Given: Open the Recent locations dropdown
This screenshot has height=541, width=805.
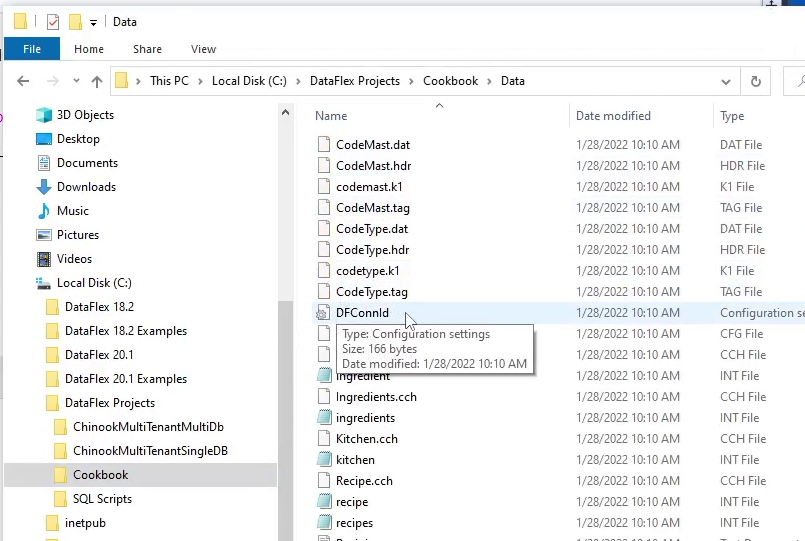Looking at the screenshot, I should 76,81.
